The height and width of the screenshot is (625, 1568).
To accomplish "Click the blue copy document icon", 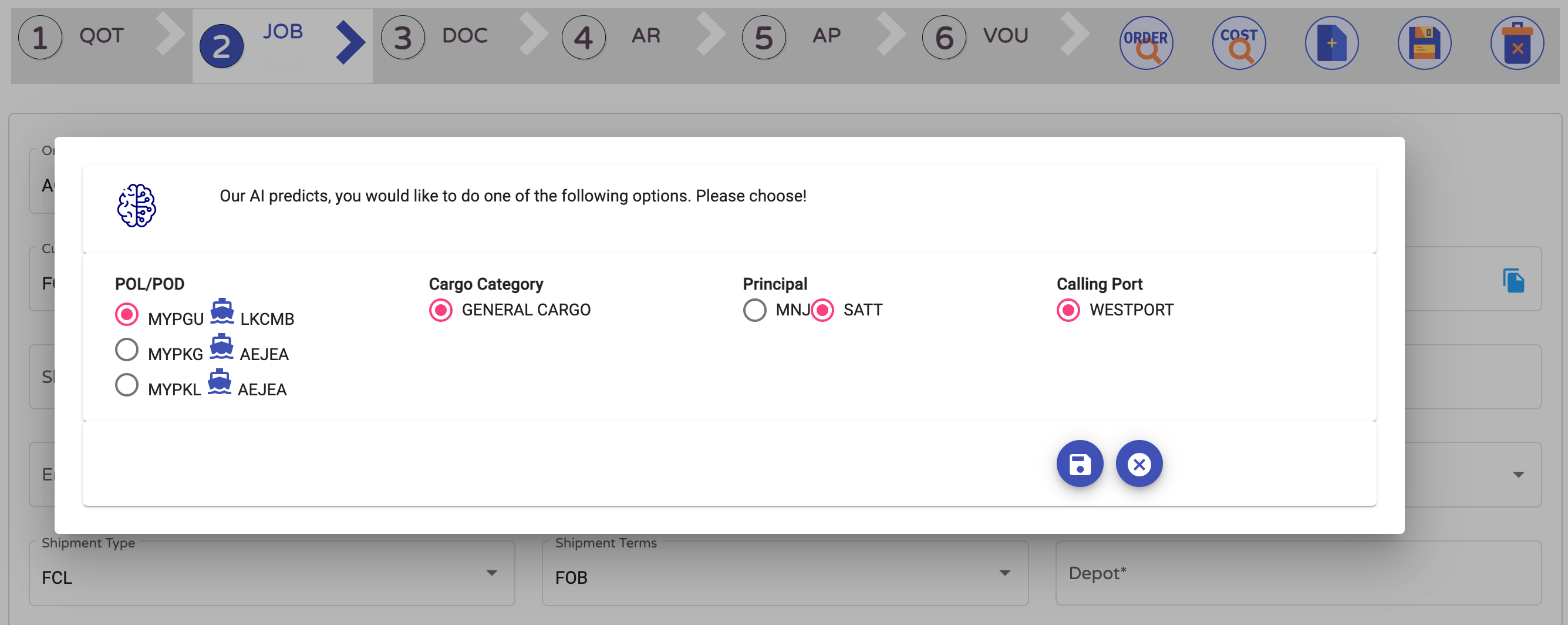I will pos(1513,280).
